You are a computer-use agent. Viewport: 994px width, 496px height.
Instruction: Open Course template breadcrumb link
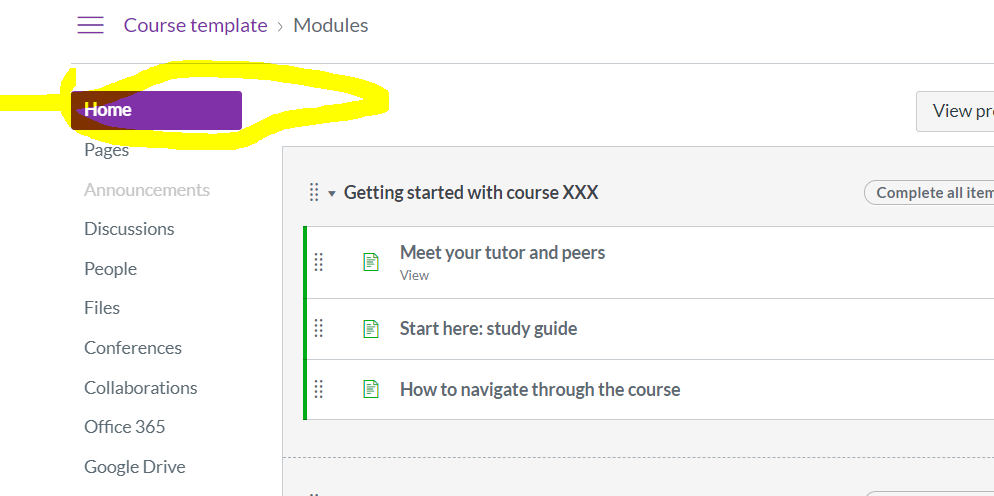(195, 26)
